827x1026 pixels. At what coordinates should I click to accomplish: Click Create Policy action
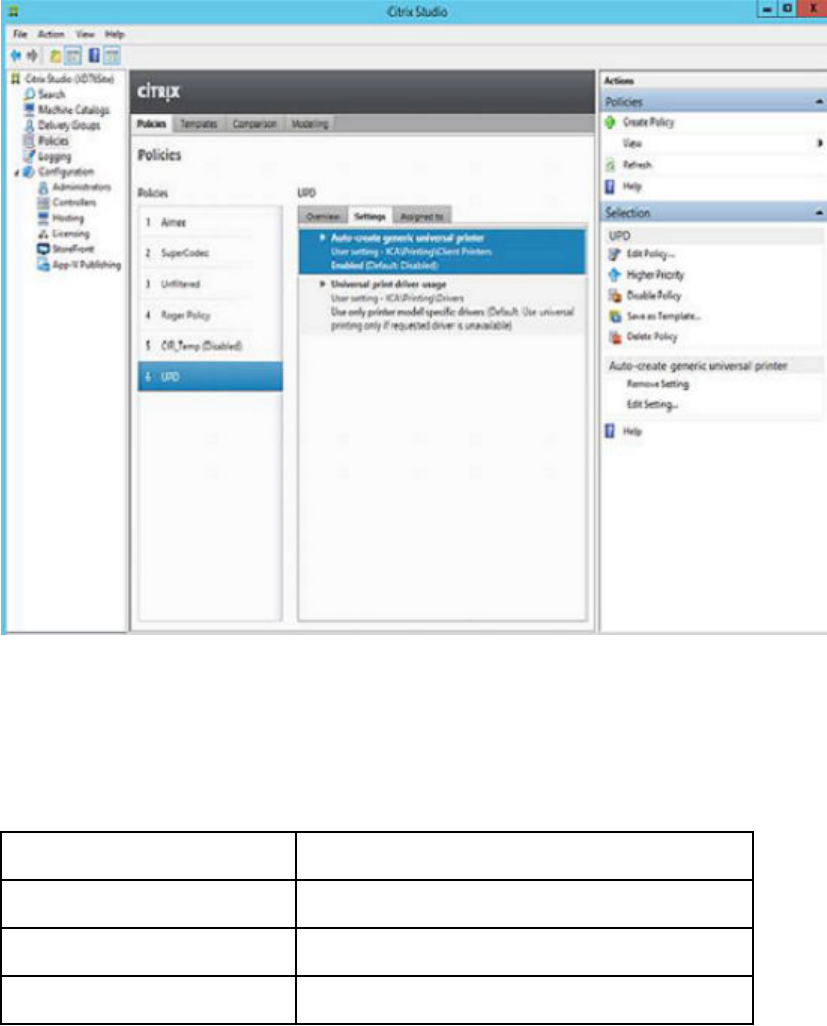click(648, 122)
